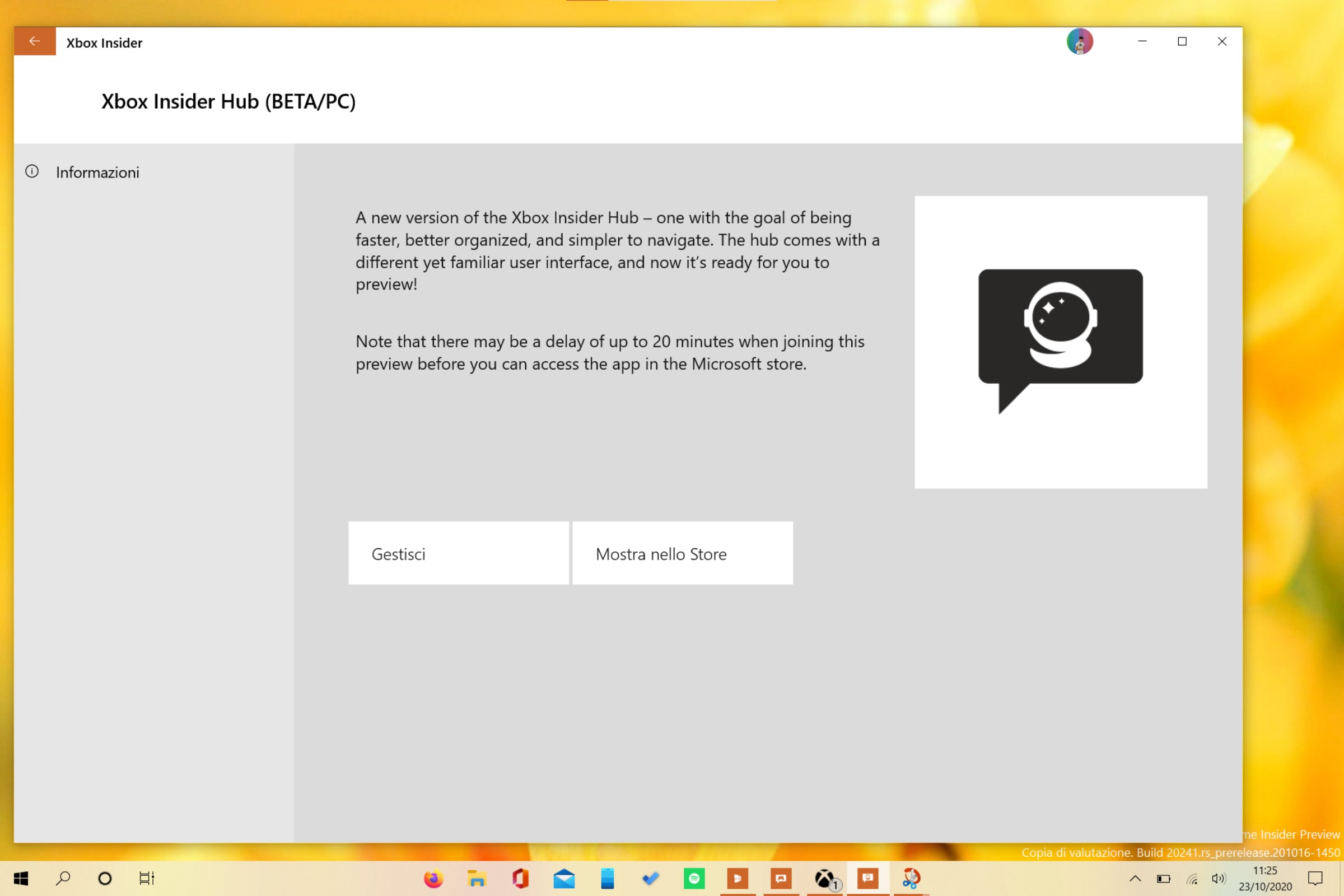Click active Xbox Insider Hub taskbar icon
1344x896 pixels.
[868, 878]
